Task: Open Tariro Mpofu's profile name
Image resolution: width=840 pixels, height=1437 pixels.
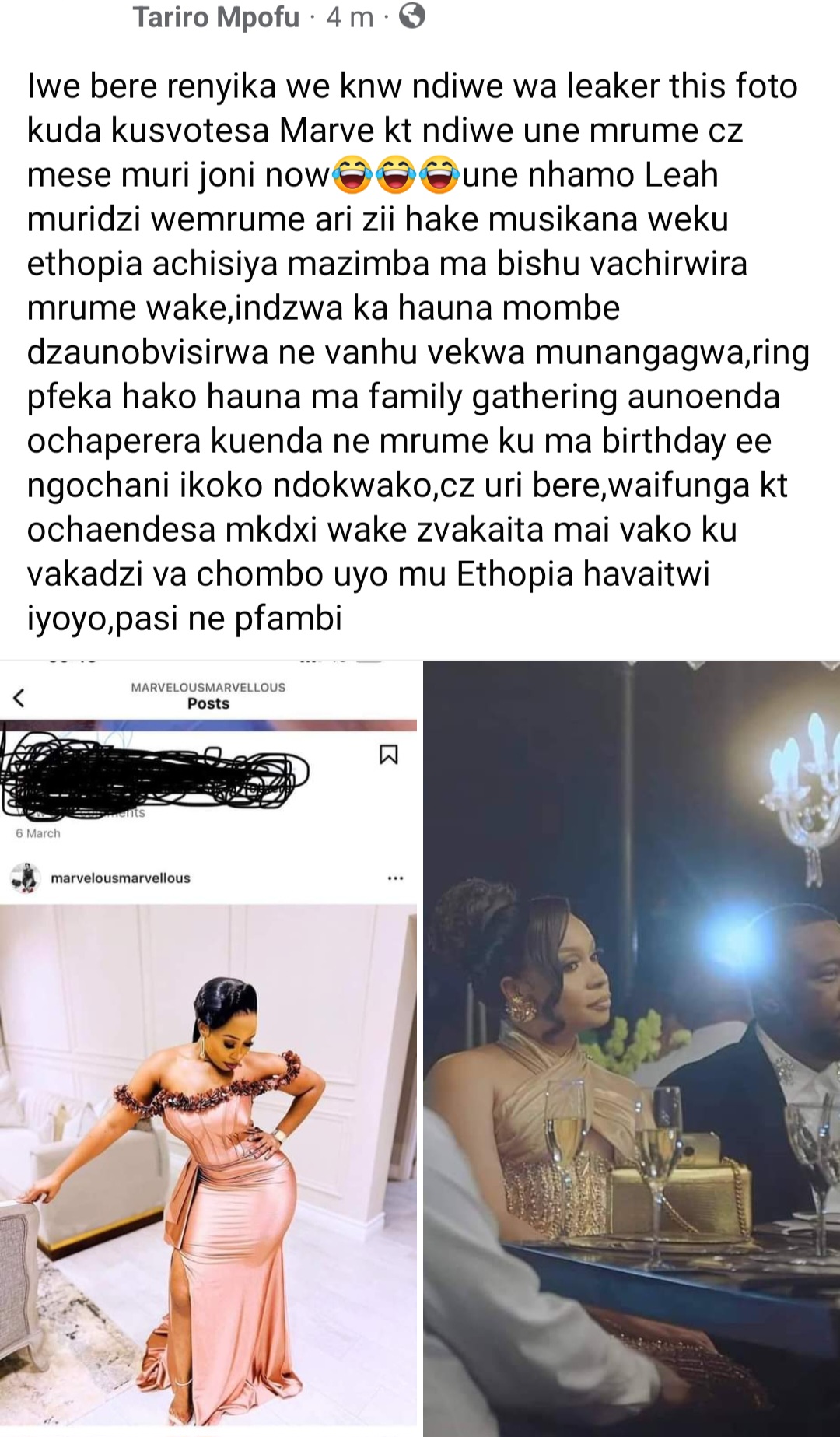Action: (216, 16)
